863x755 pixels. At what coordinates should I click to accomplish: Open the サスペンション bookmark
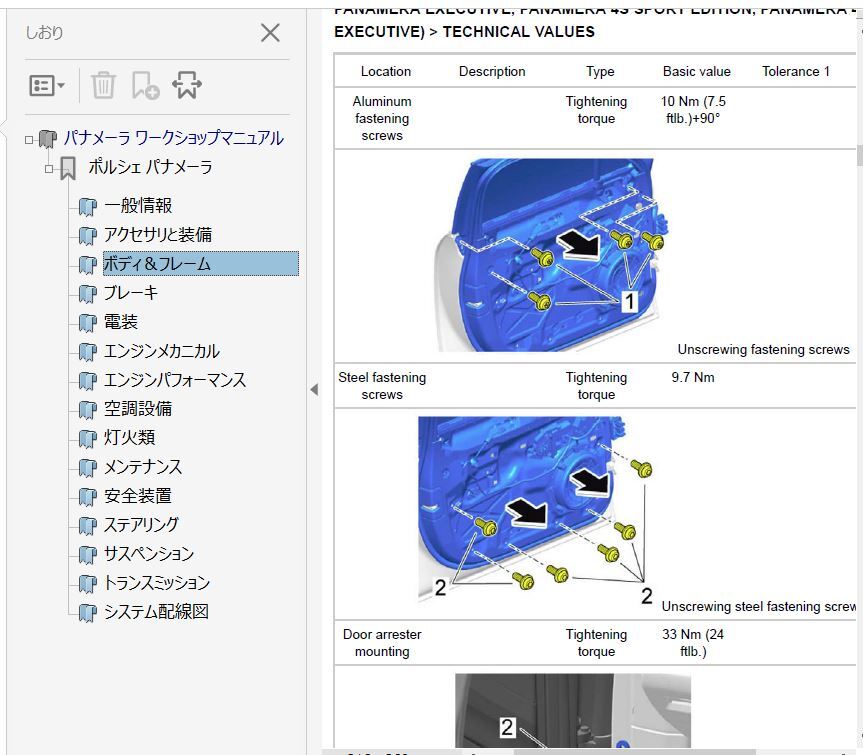click(x=149, y=554)
